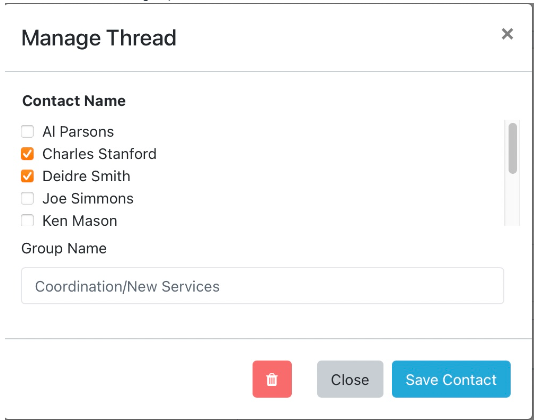Enable the Joe Simmons checkbox

[x=27, y=198]
